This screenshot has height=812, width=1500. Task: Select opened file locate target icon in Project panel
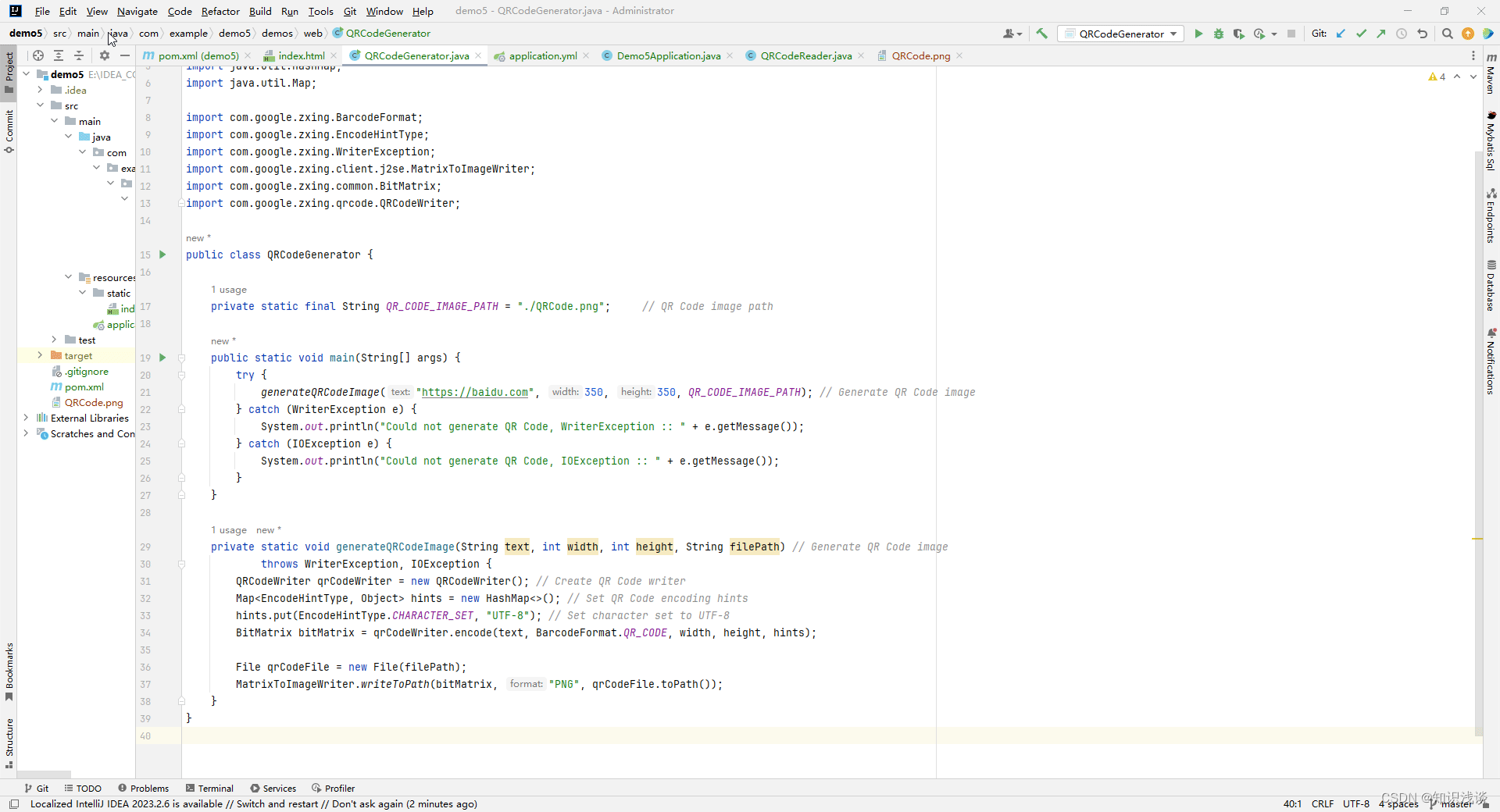coord(37,55)
